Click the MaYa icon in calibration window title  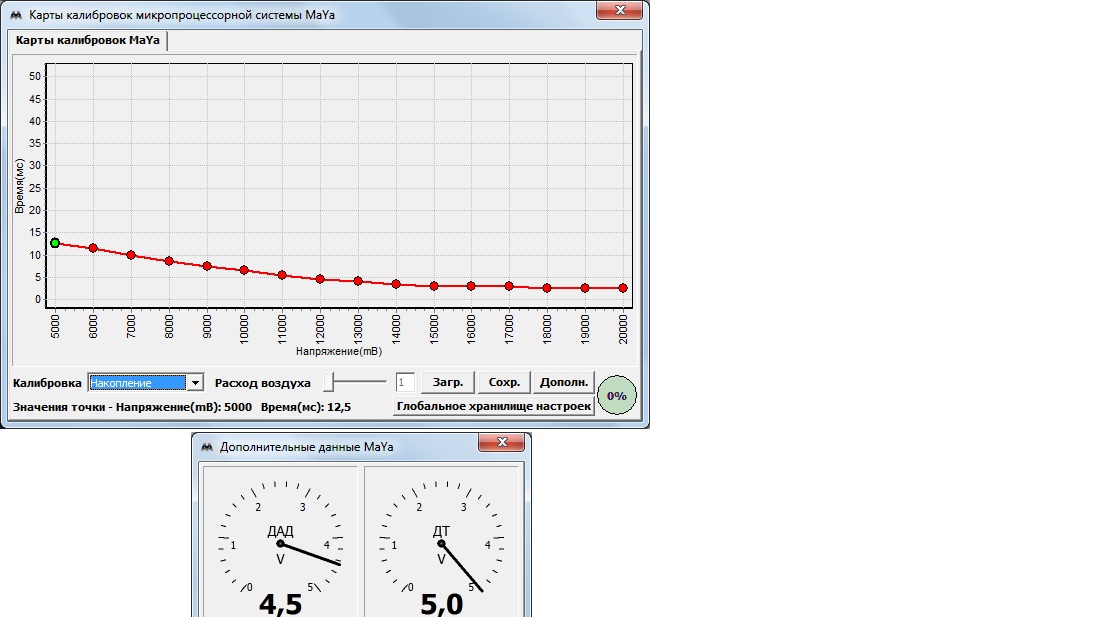[x=15, y=16]
